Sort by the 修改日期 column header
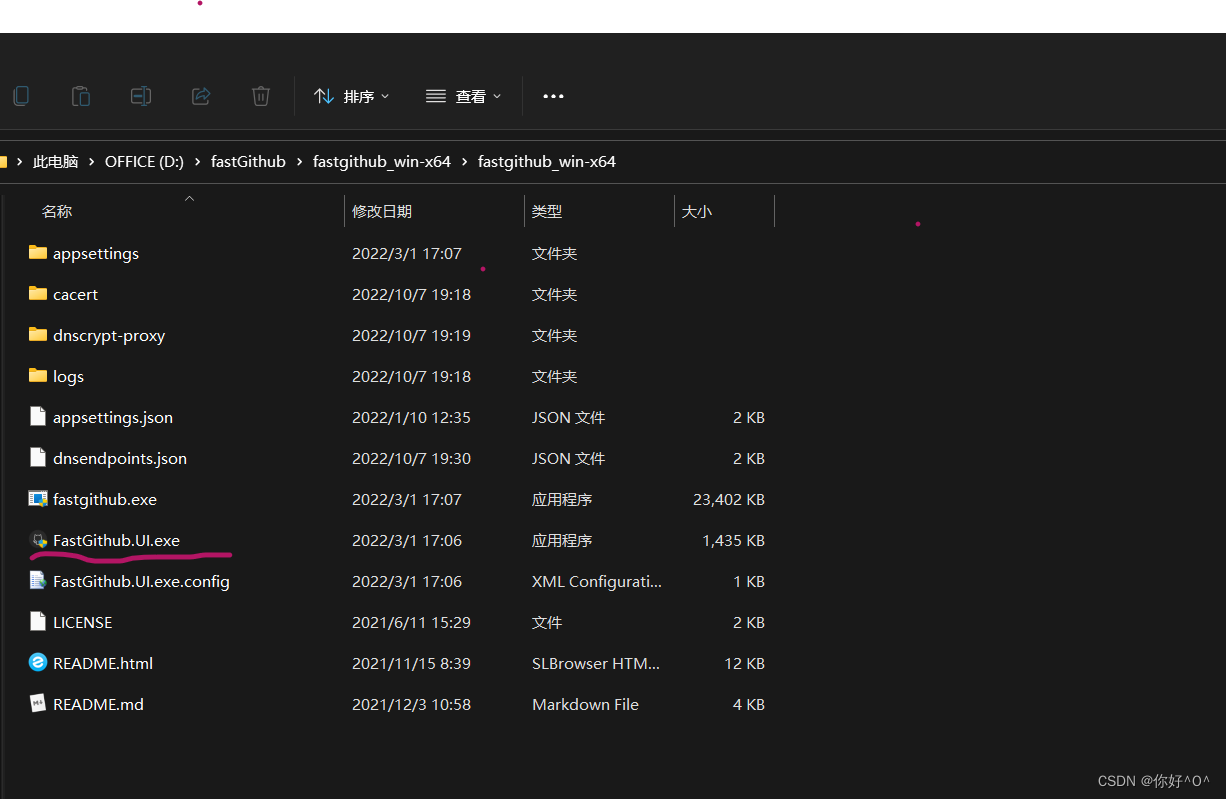This screenshot has height=799, width=1226. [382, 212]
